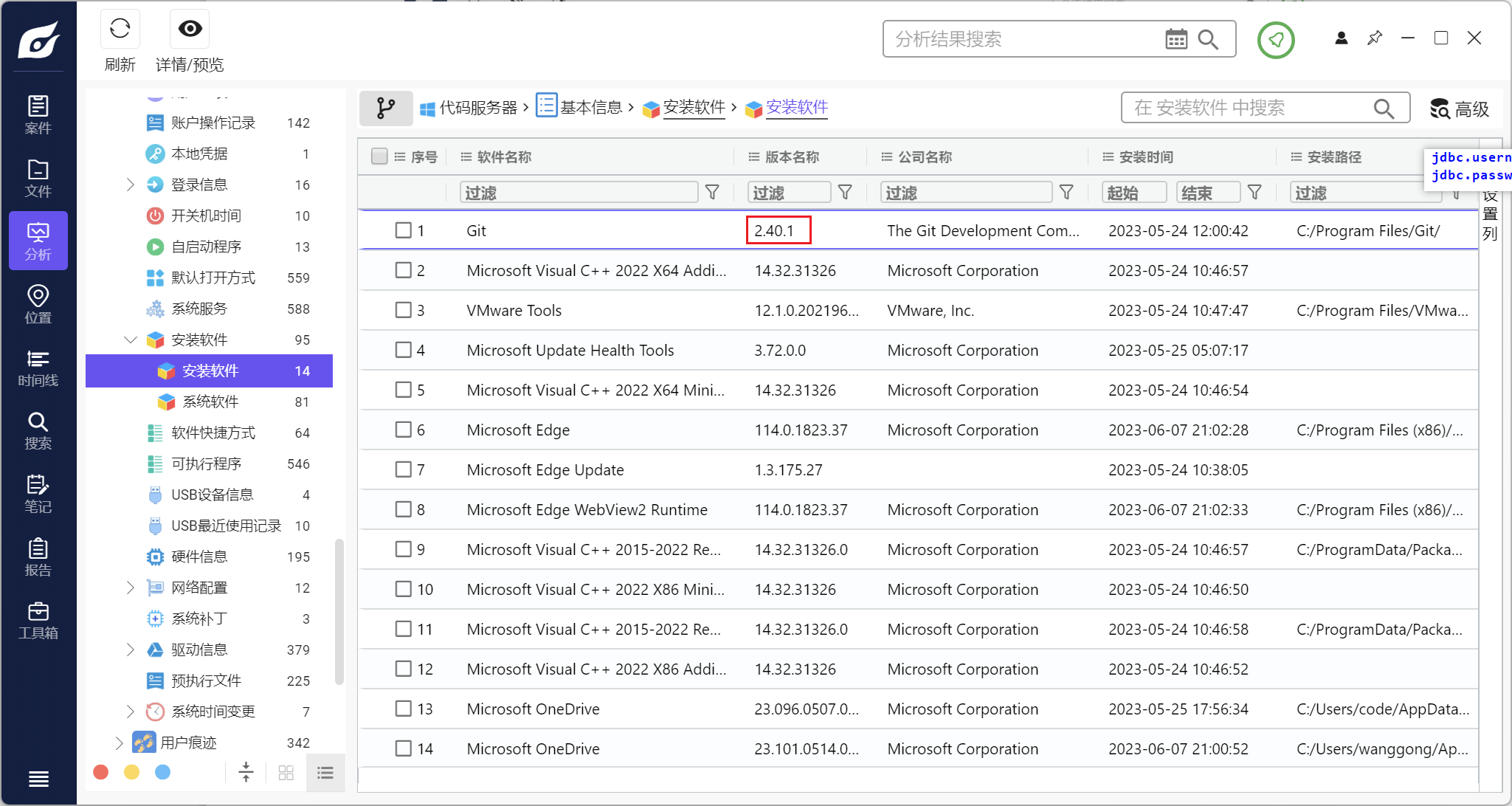Open the 搜索 sidebar section
The height and width of the screenshot is (806, 1512).
[38, 430]
